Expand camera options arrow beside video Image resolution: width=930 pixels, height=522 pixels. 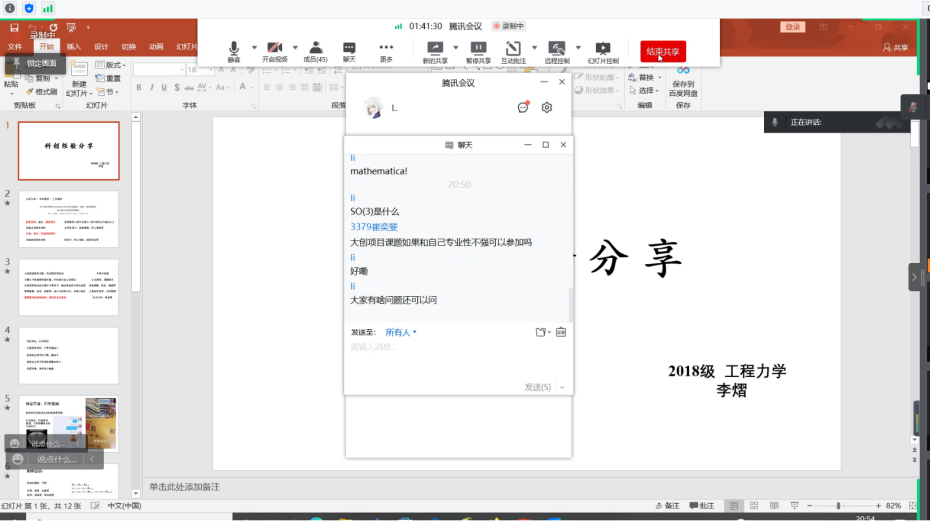tap(296, 47)
